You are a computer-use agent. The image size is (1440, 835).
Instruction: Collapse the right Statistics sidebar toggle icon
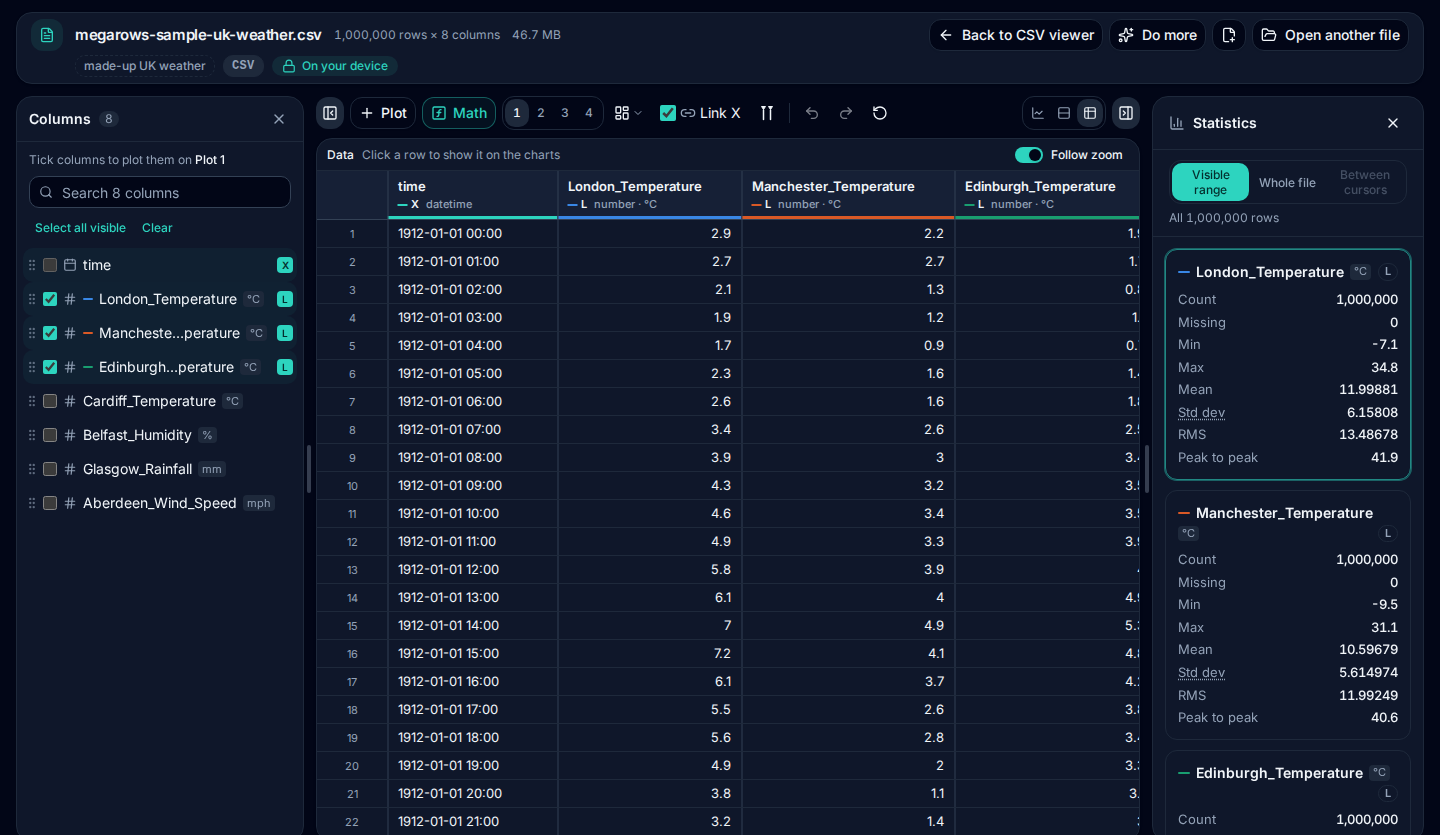click(1126, 113)
